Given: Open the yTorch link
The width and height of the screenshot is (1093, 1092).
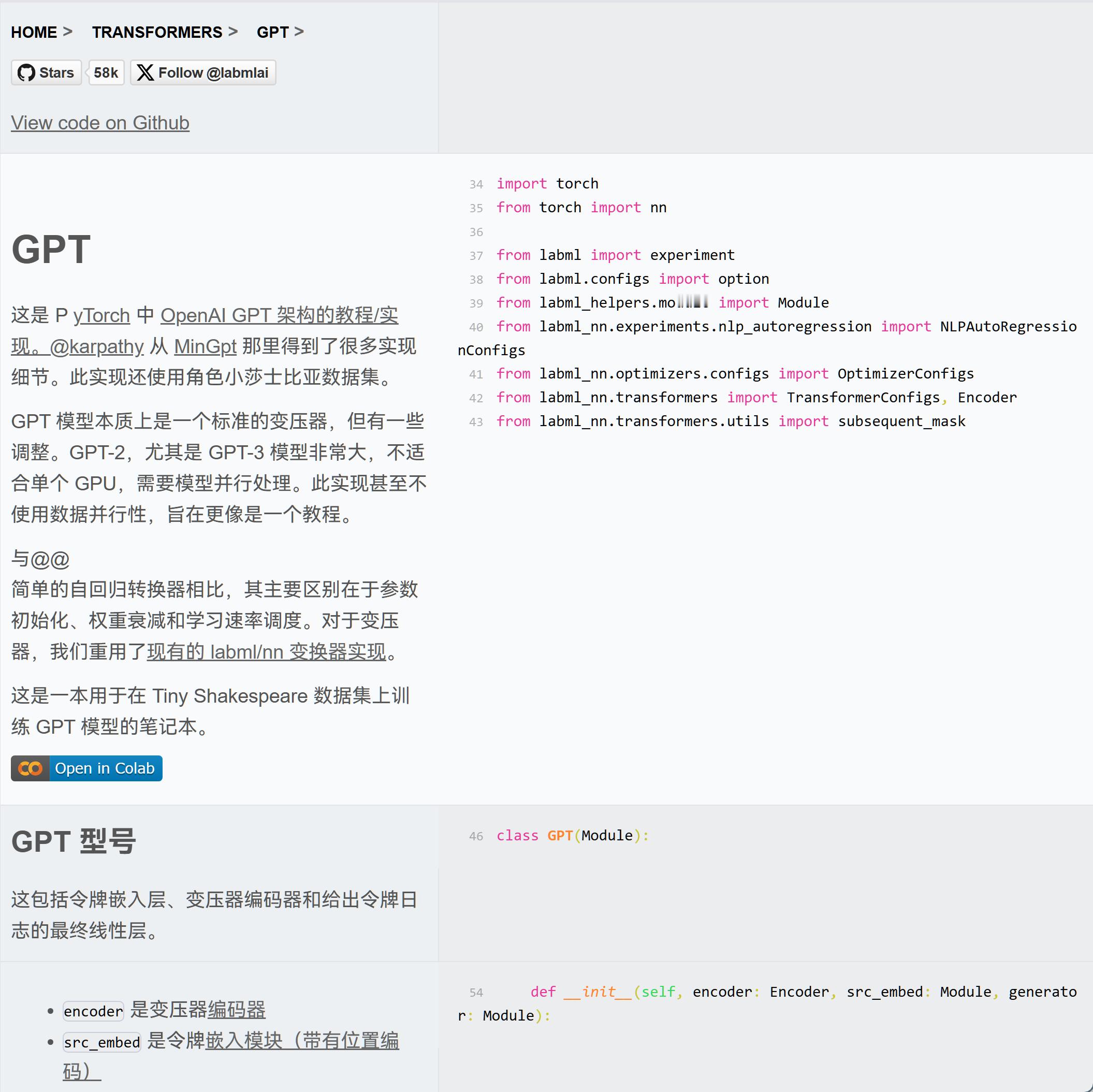Looking at the screenshot, I should (x=102, y=315).
